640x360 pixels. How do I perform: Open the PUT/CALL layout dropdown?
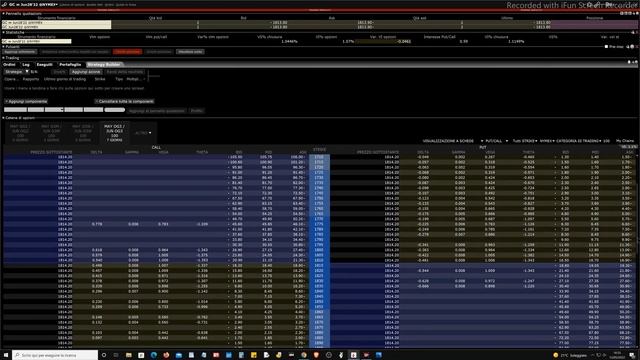pyautogui.click(x=496, y=141)
